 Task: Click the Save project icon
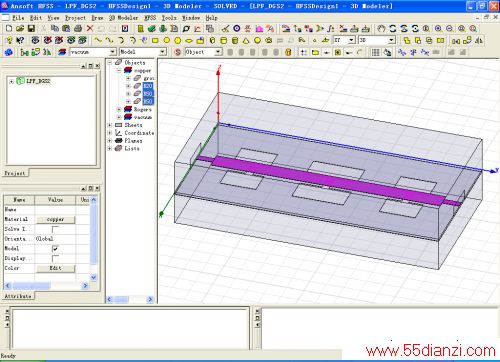[31, 29]
